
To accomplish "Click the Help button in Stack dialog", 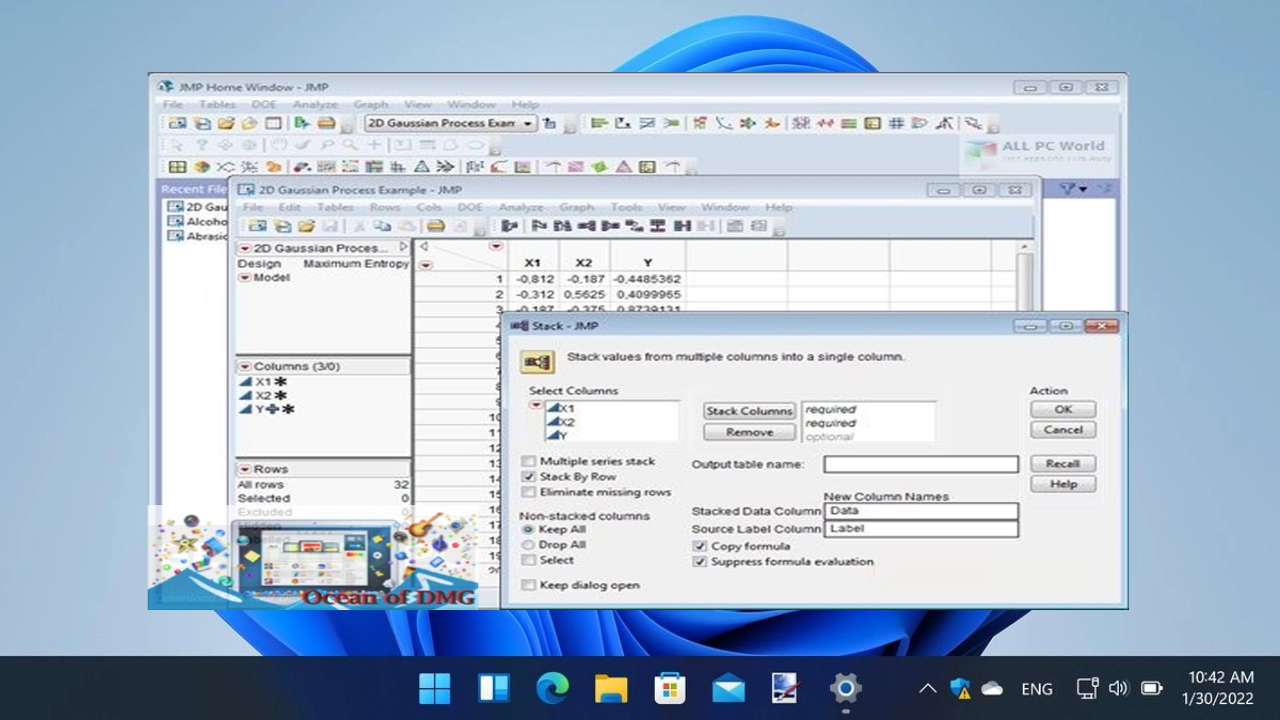I will pos(1063,484).
